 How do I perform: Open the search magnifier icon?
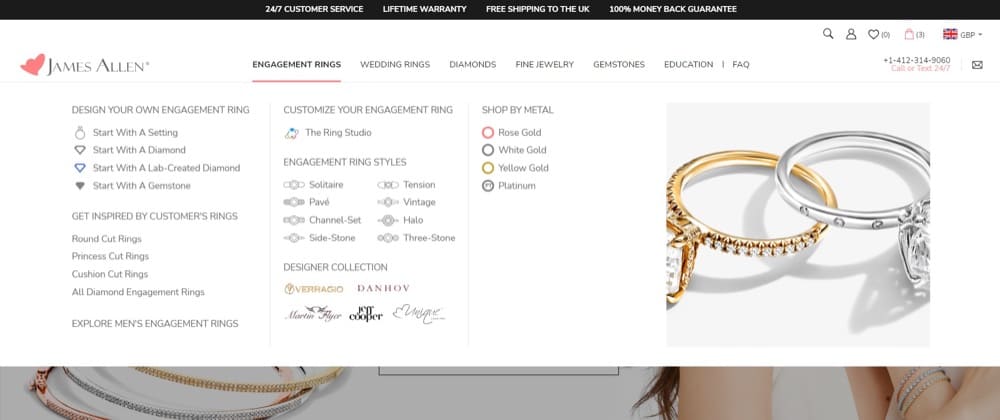[828, 34]
